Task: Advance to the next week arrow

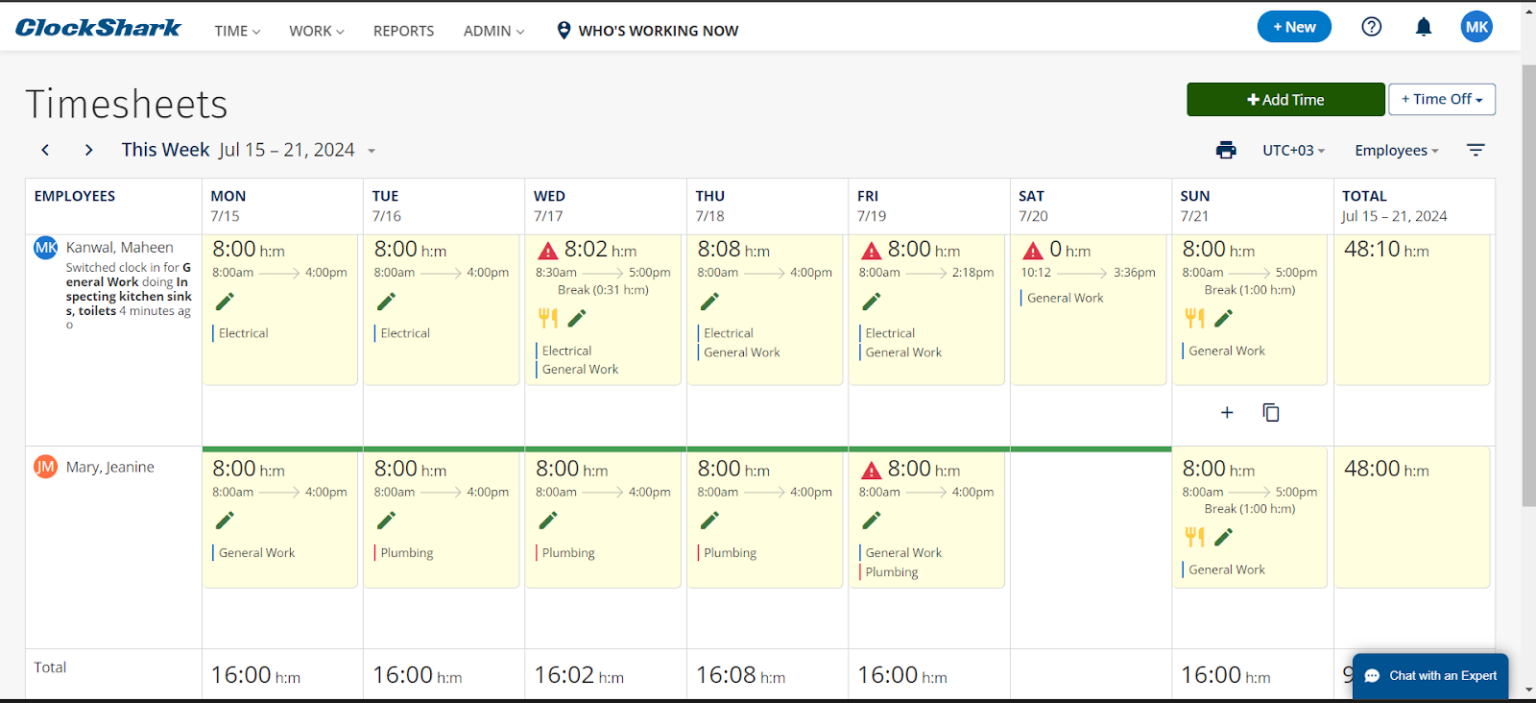Action: [89, 150]
